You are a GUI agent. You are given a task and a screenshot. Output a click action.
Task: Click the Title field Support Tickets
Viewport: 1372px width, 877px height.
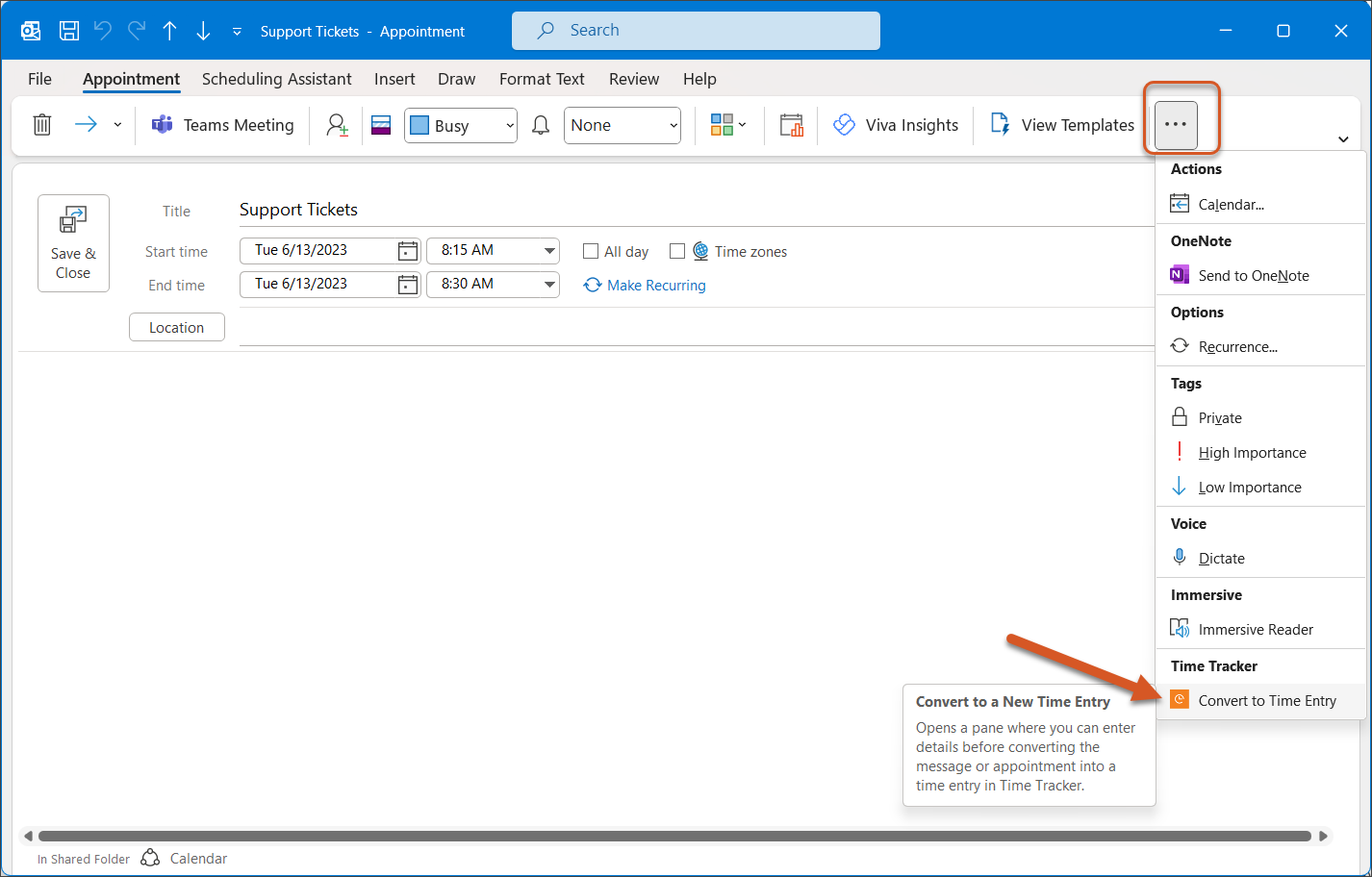click(697, 210)
